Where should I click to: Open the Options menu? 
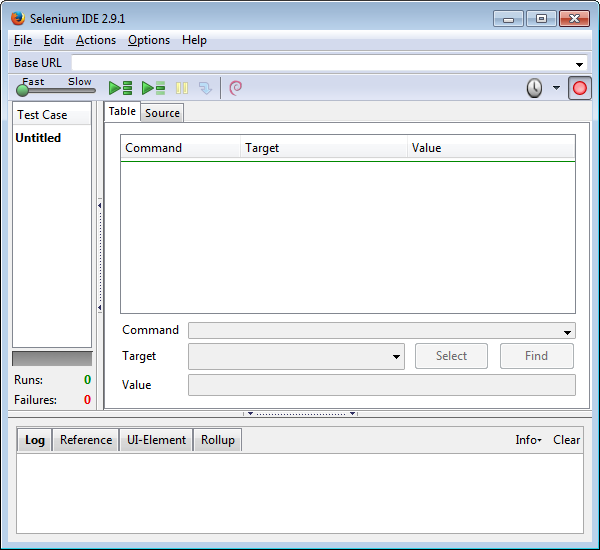coord(149,40)
